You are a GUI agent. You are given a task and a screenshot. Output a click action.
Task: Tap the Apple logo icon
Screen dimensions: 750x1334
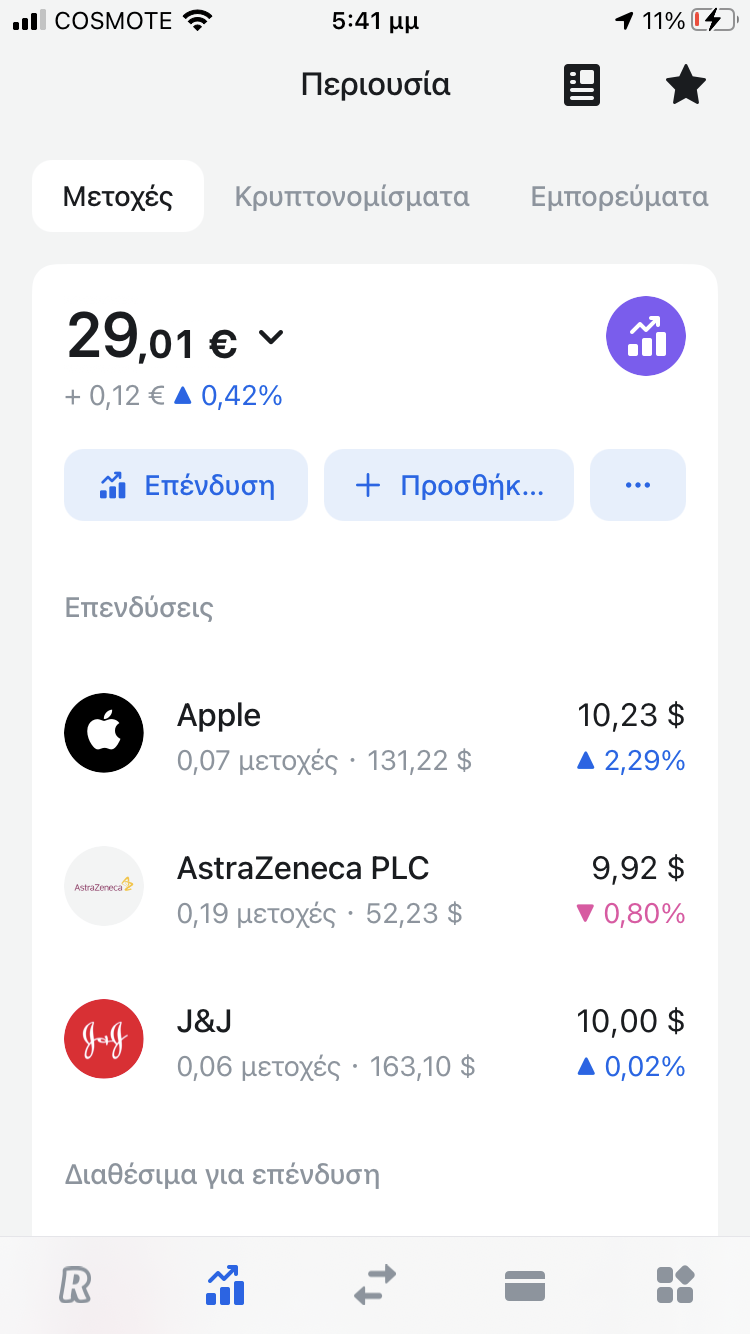coord(104,733)
